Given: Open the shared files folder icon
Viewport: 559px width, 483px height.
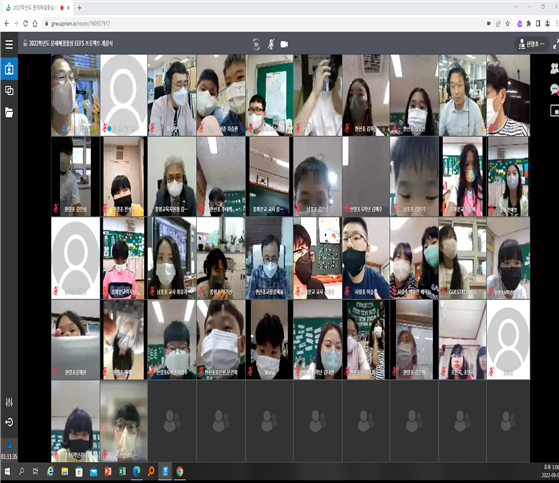Looking at the screenshot, I should [9, 112].
